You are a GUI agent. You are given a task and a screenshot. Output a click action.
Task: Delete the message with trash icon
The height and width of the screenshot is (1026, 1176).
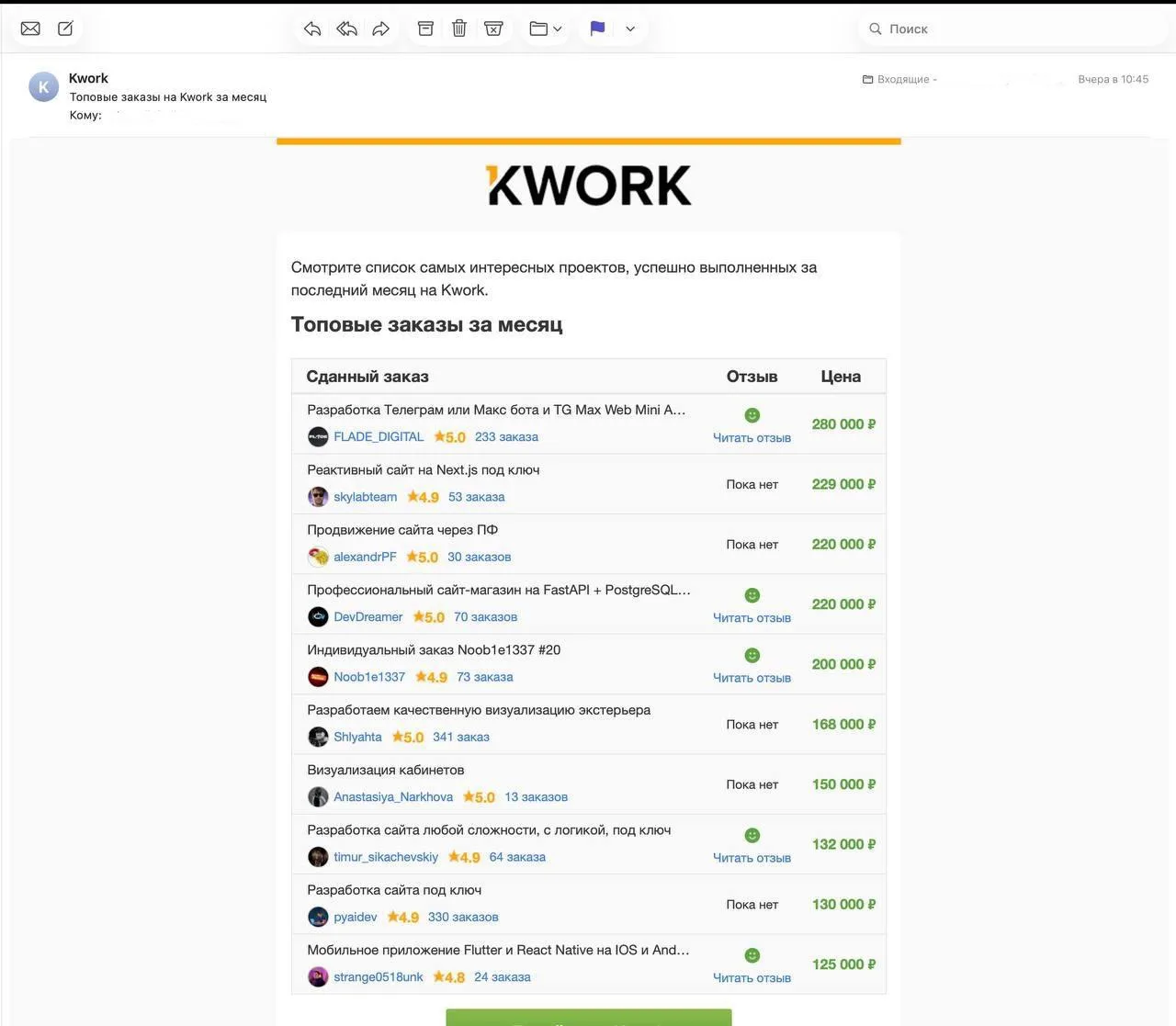tap(459, 28)
